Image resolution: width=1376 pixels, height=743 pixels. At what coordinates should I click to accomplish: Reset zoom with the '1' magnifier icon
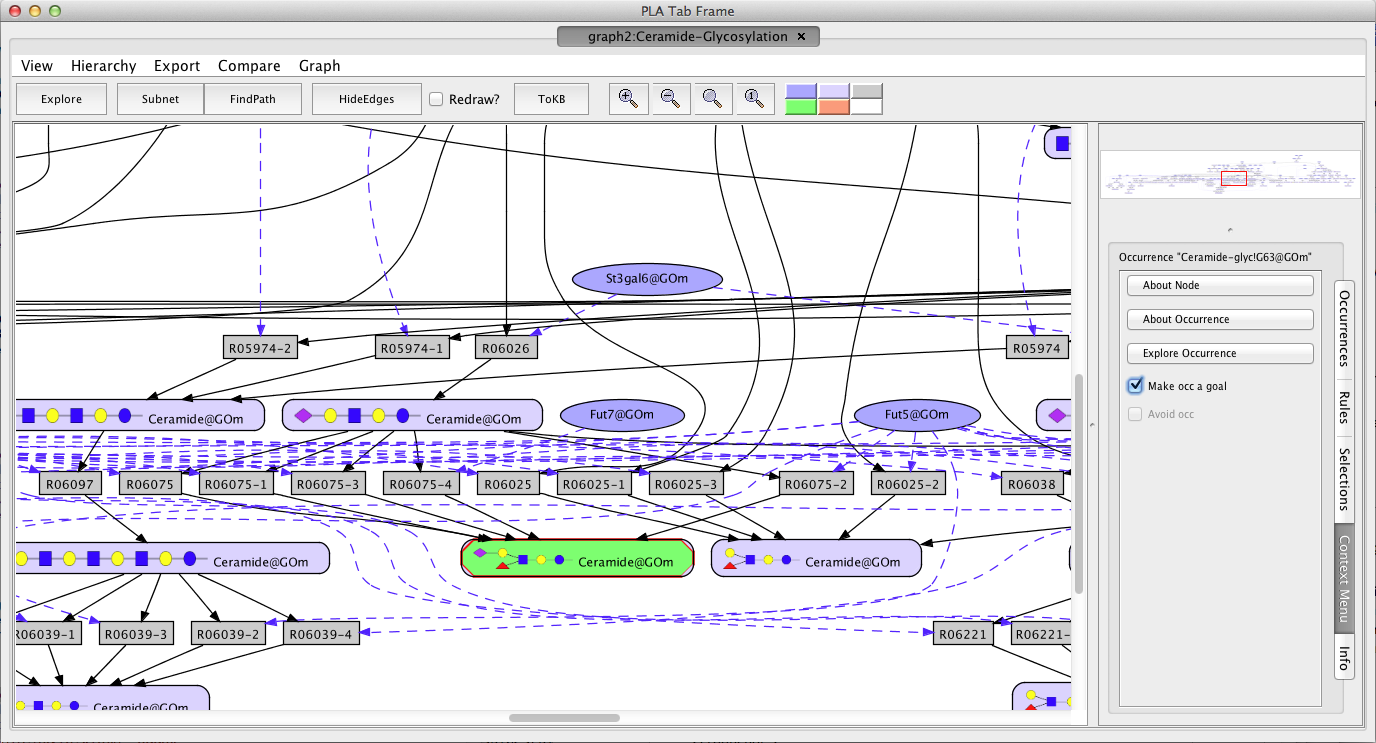pyautogui.click(x=755, y=98)
